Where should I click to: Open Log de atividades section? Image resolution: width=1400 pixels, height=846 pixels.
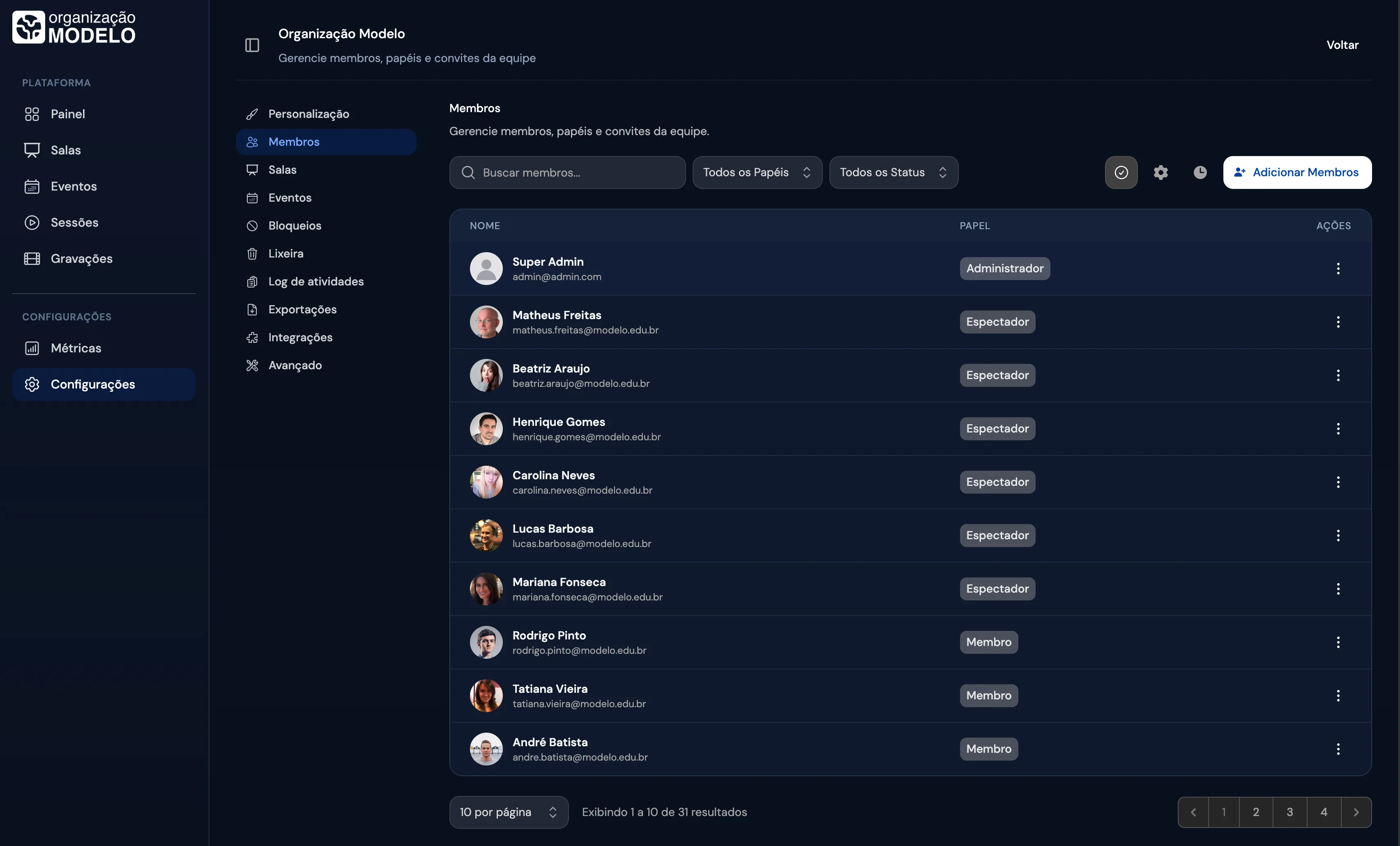click(x=315, y=281)
